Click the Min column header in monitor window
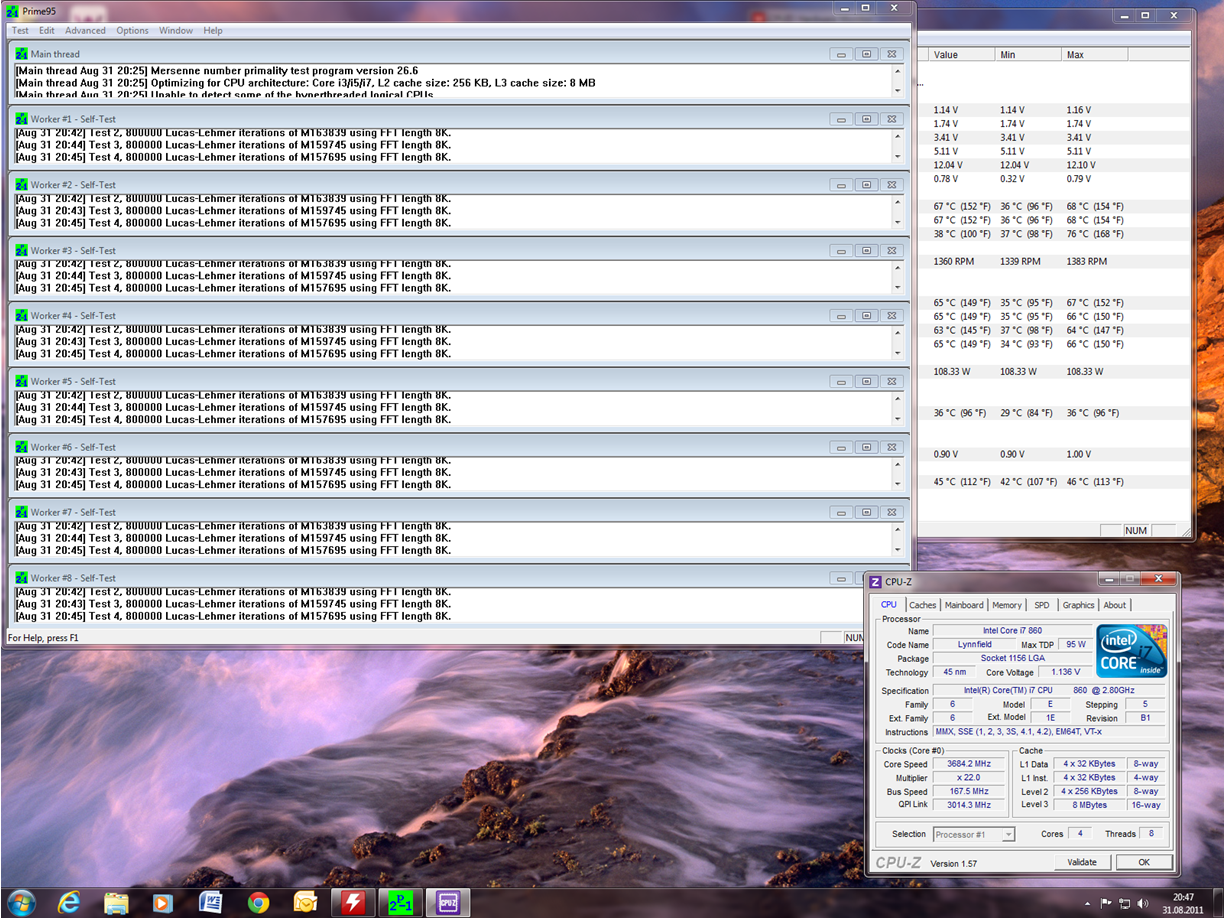Viewport: 1225px width, 918px height. (1029, 55)
